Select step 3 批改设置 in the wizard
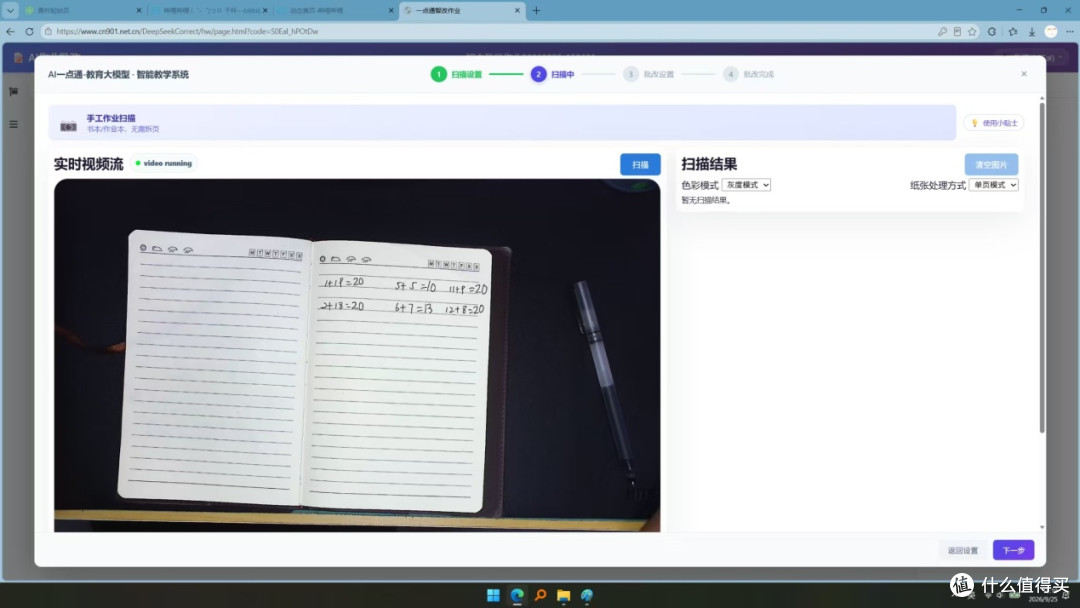 click(649, 74)
